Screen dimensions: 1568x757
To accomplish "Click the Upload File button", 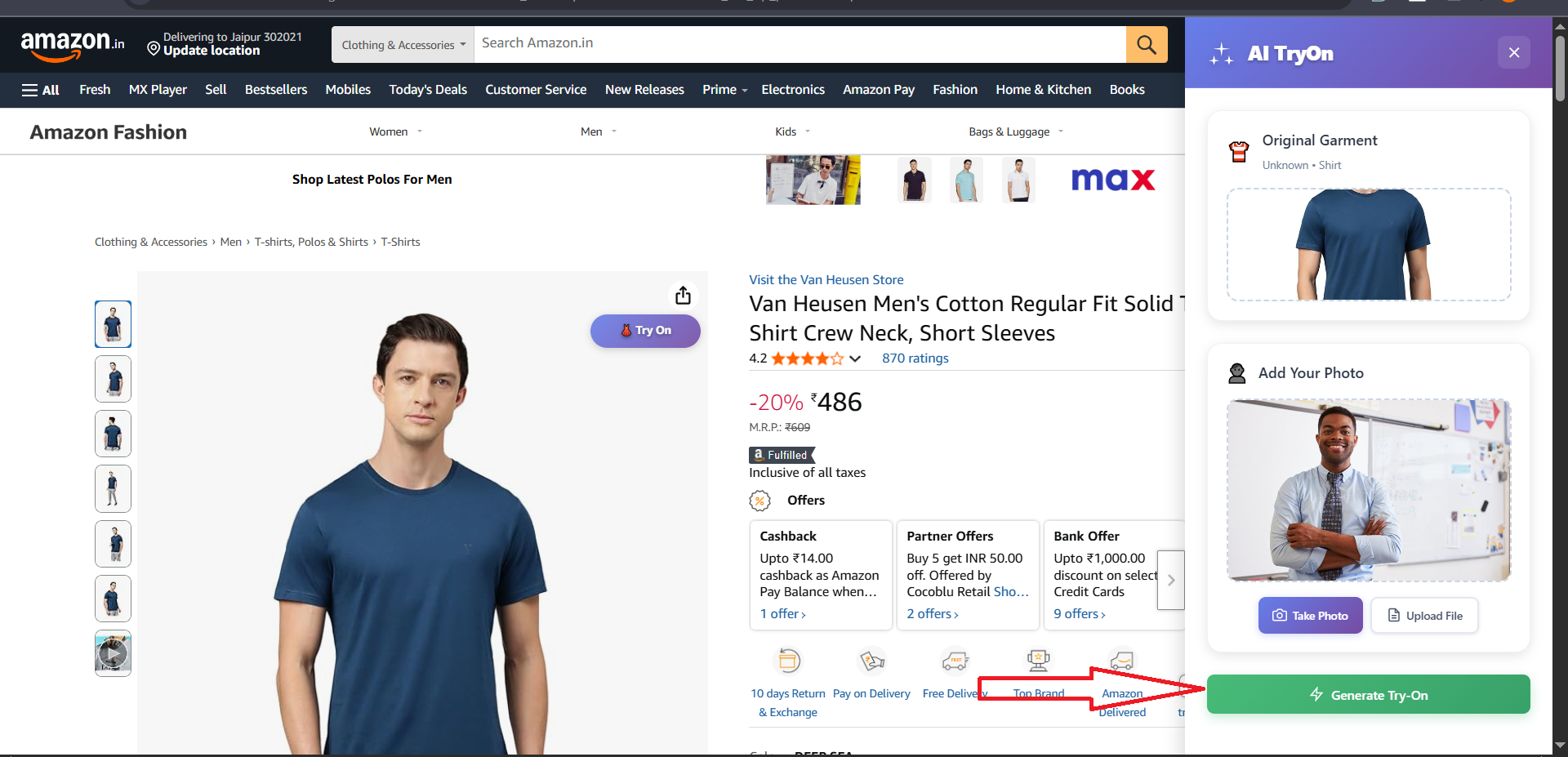I will (x=1424, y=616).
